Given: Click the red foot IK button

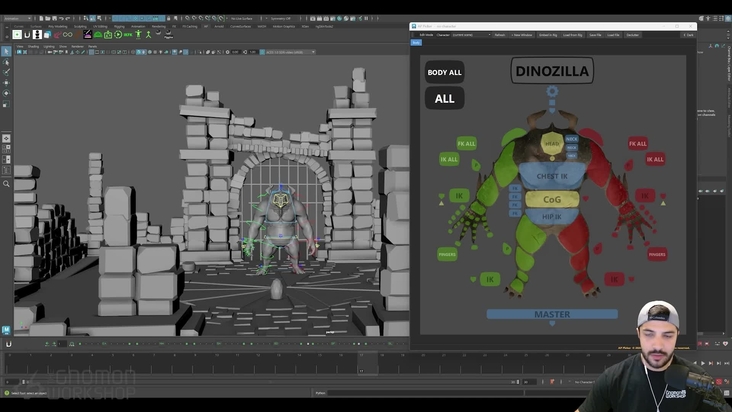Looking at the screenshot, I should pos(614,279).
